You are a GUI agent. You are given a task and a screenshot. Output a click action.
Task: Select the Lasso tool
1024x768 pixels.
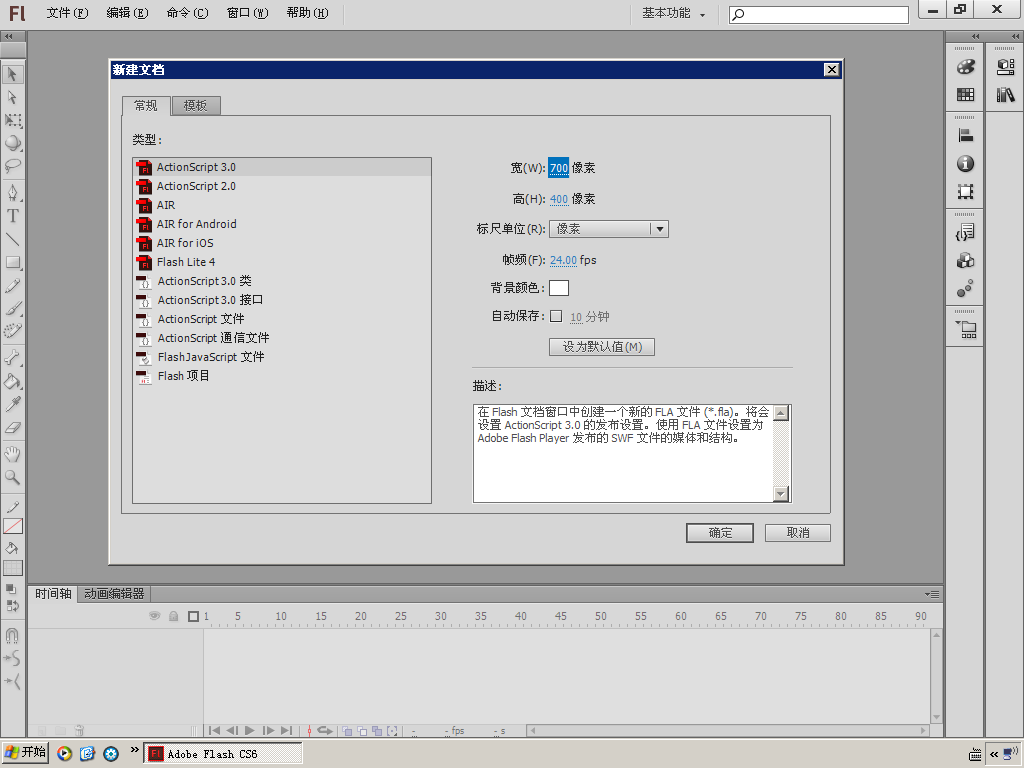click(12, 166)
